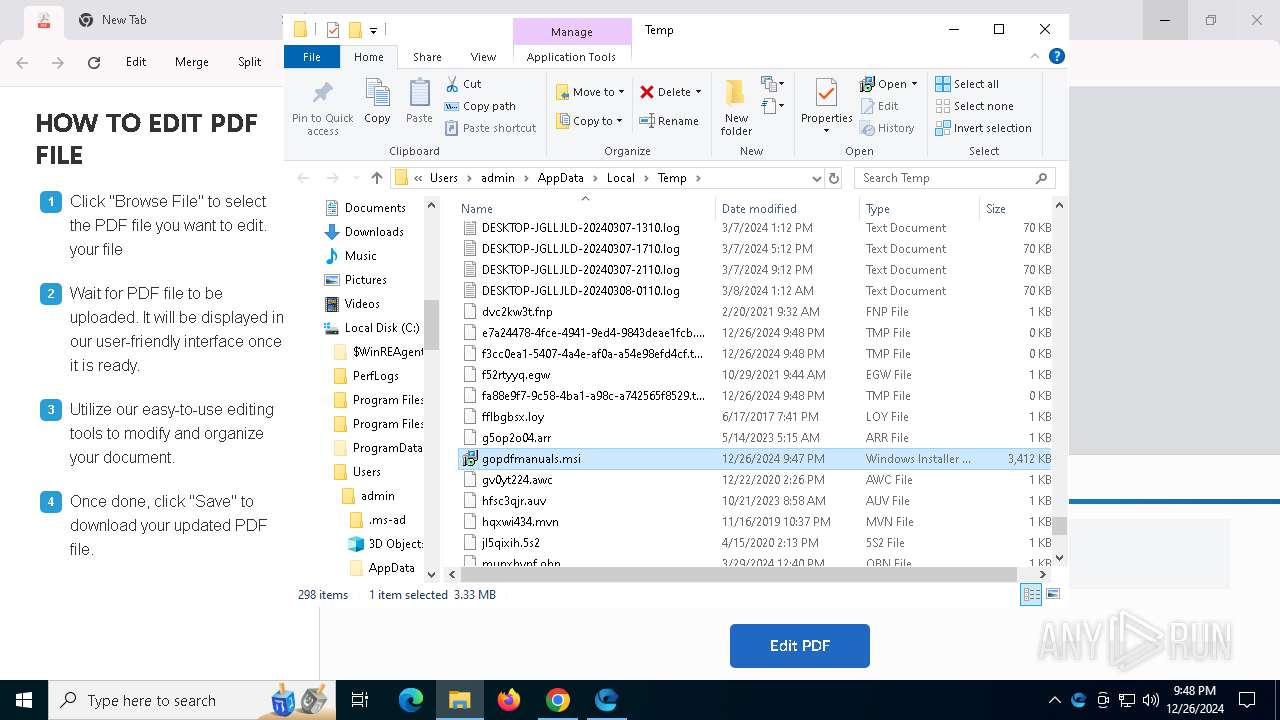This screenshot has height=720, width=1280.
Task: Click Copy path in Clipboard group
Action: tap(480, 106)
